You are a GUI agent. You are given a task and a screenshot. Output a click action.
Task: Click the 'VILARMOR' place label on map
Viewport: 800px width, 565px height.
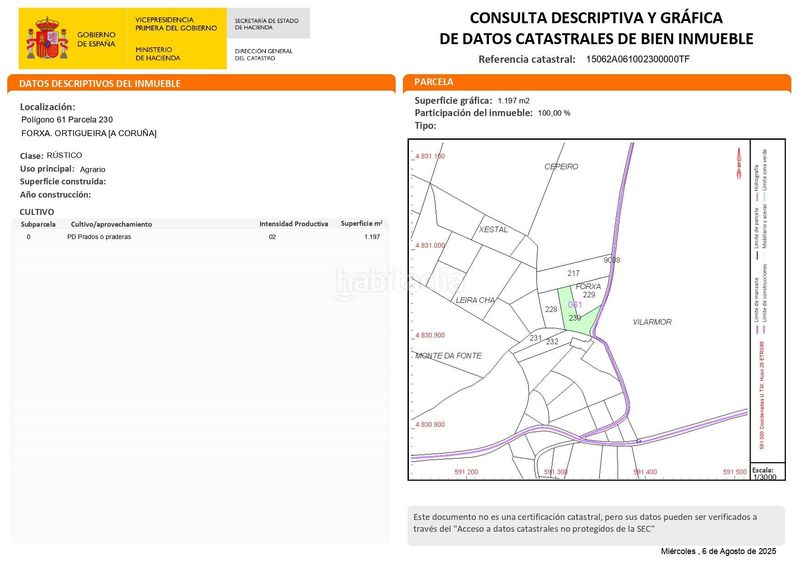[x=652, y=322]
